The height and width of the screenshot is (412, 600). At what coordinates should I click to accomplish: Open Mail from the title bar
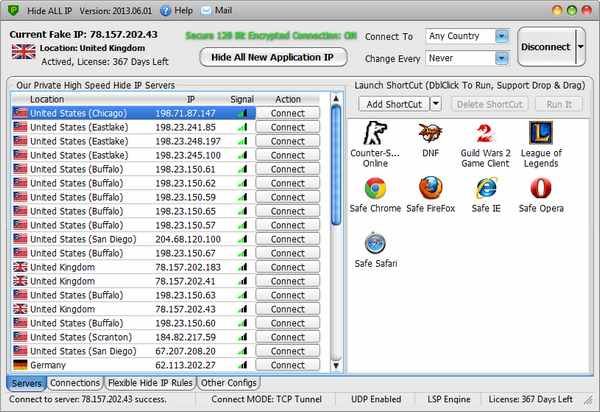217,11
